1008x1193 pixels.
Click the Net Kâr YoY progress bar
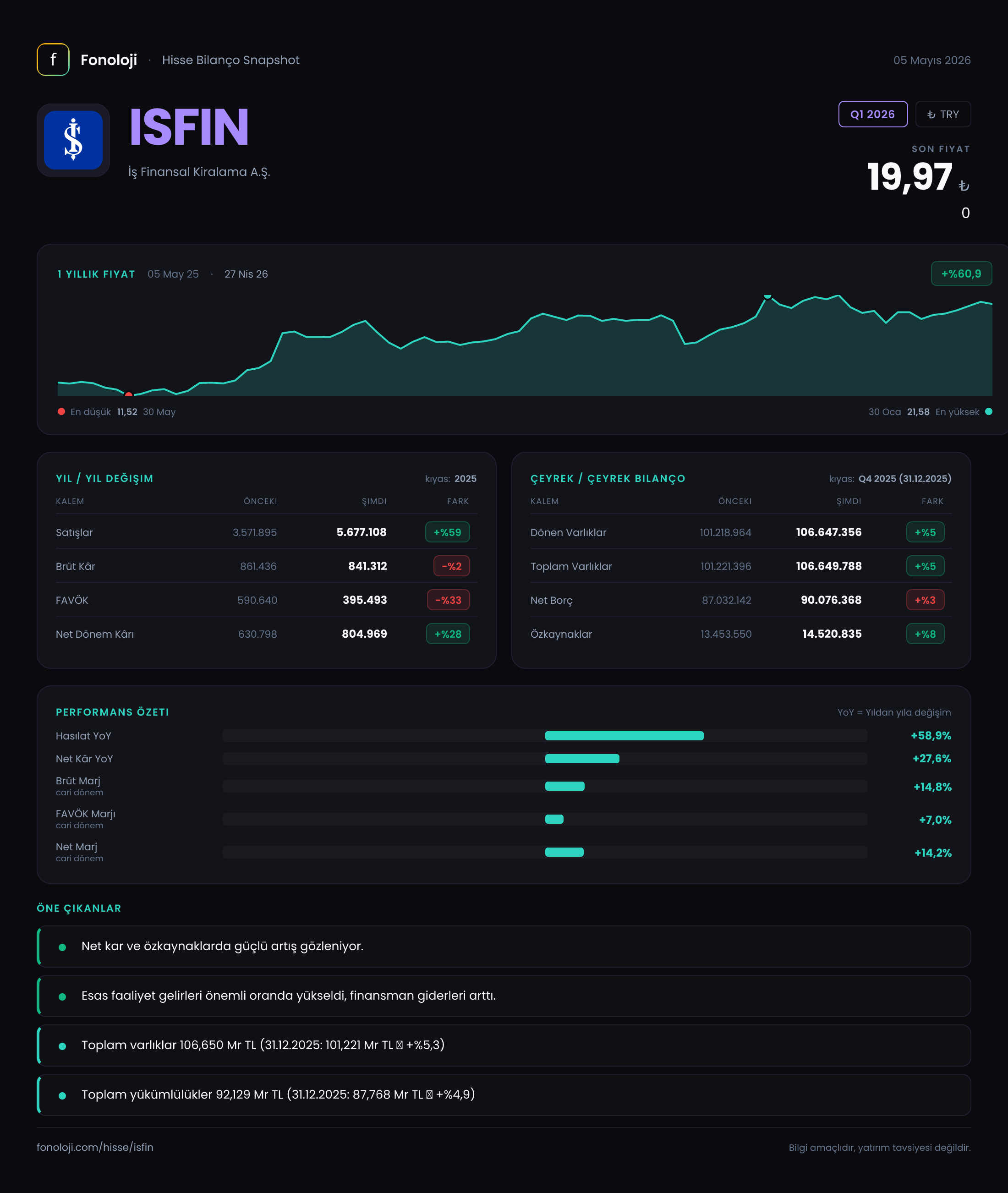click(545, 759)
